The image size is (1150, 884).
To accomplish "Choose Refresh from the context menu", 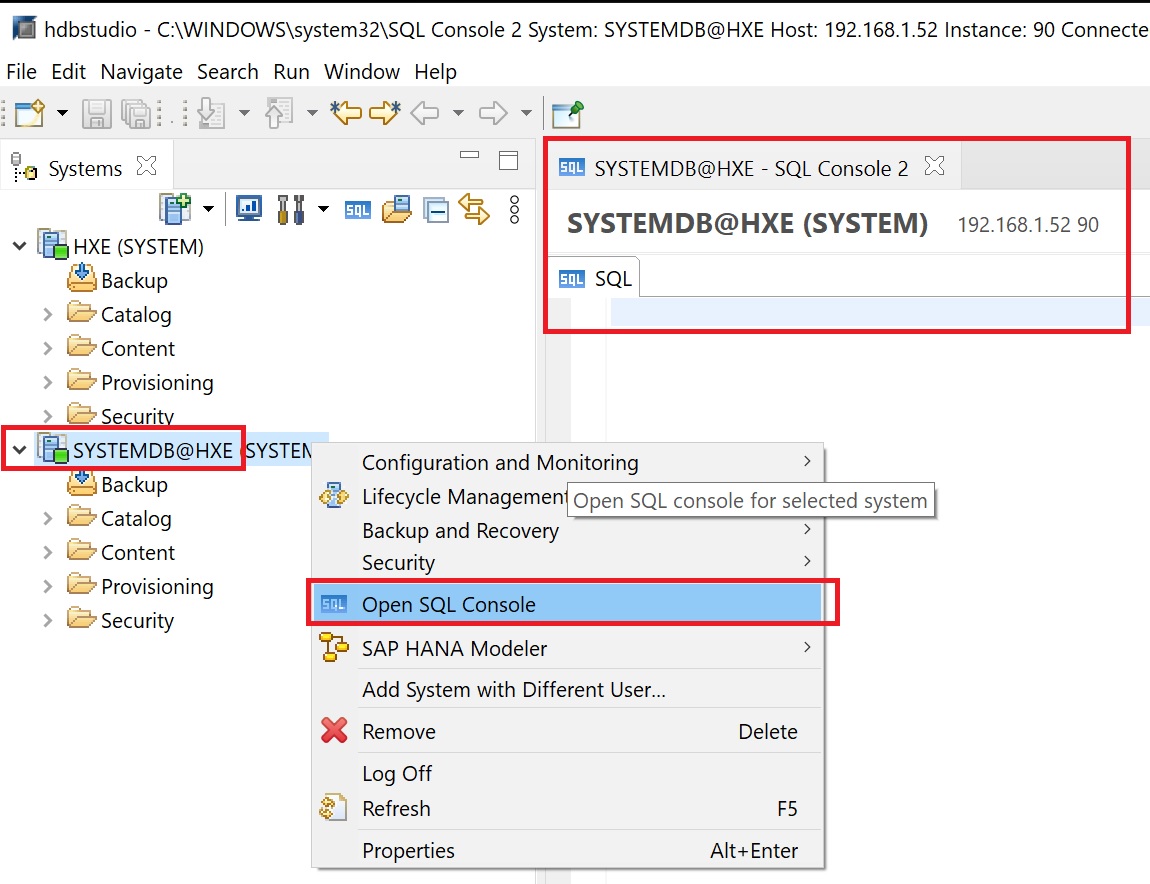I will click(568, 808).
